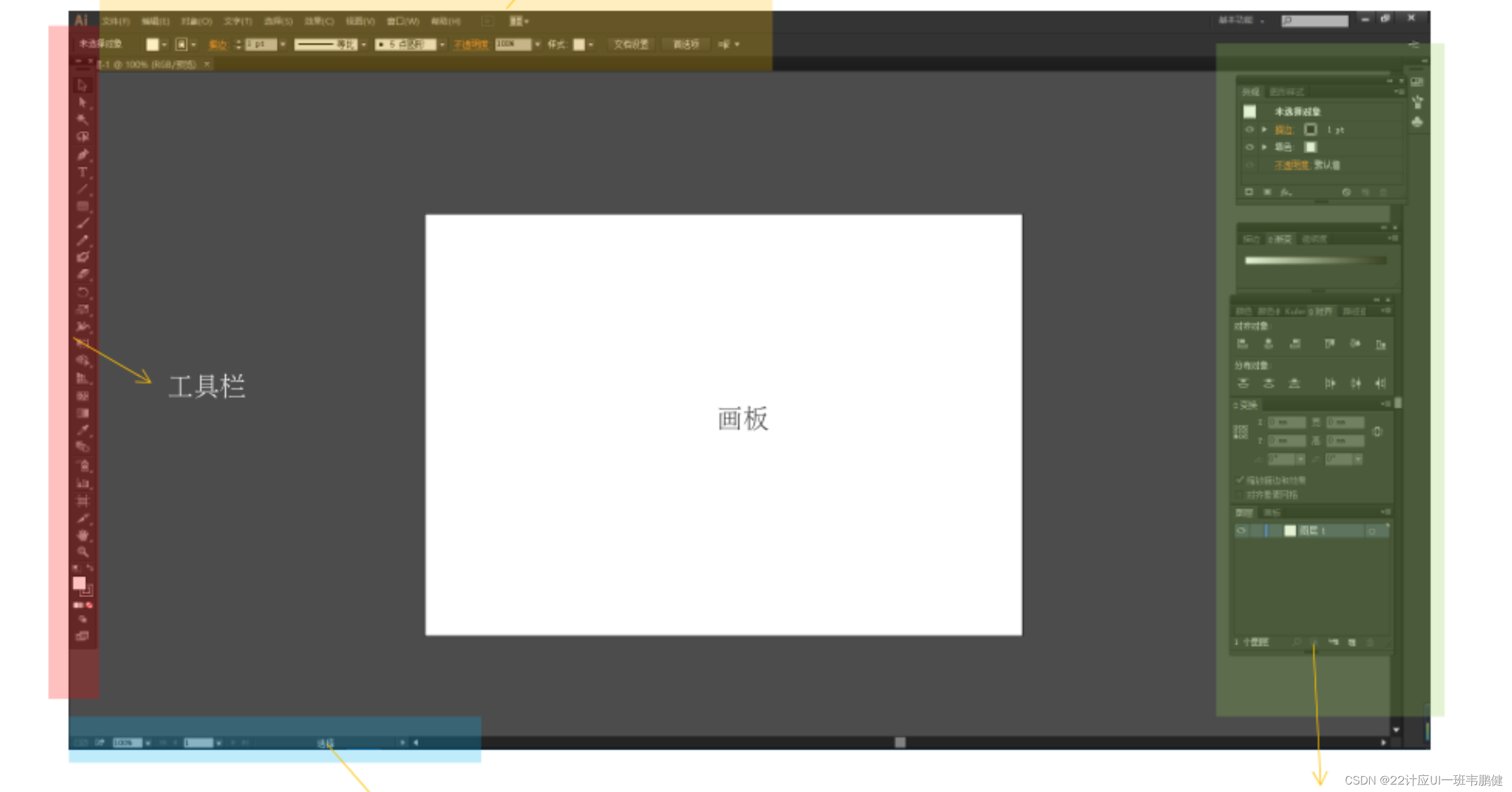This screenshot has width=1512, height=792.
Task: Click horizontal align left icon in Align panel
Action: click(x=1242, y=344)
